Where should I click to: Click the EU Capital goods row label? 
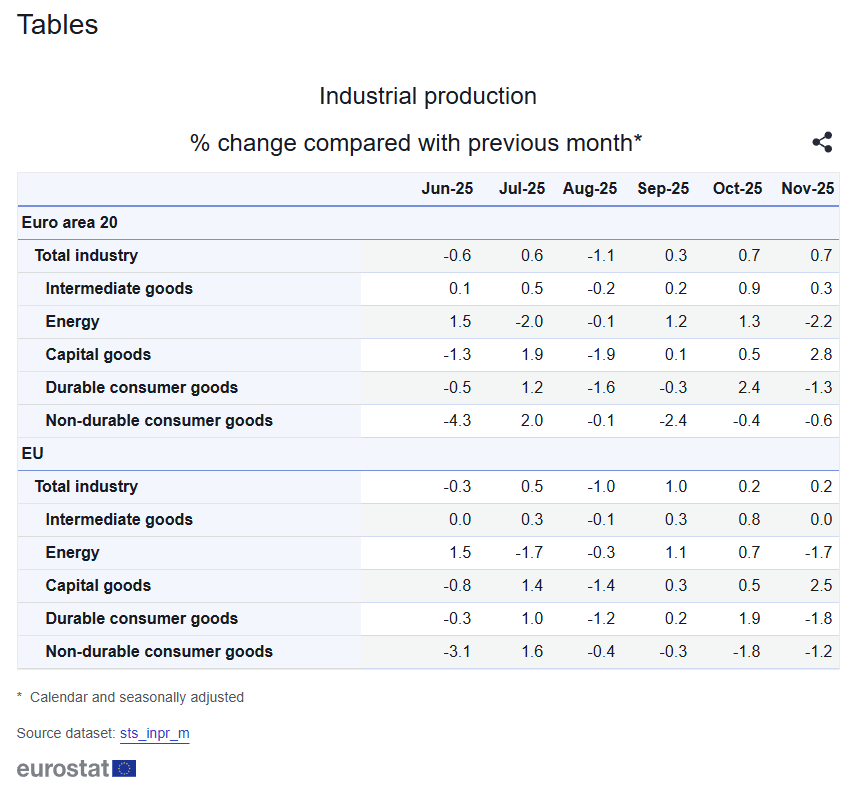[98, 585]
